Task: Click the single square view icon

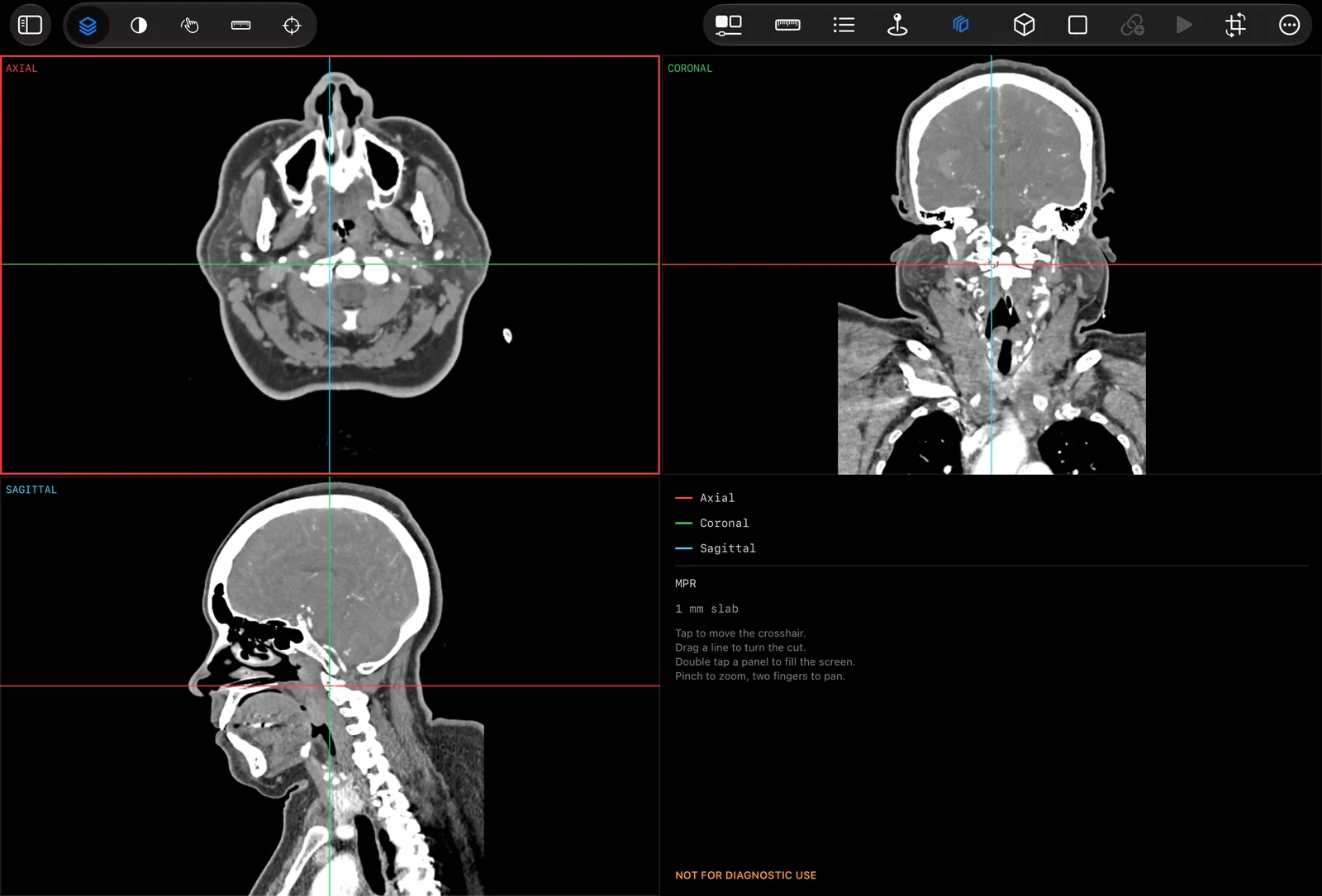Action: [x=1077, y=26]
